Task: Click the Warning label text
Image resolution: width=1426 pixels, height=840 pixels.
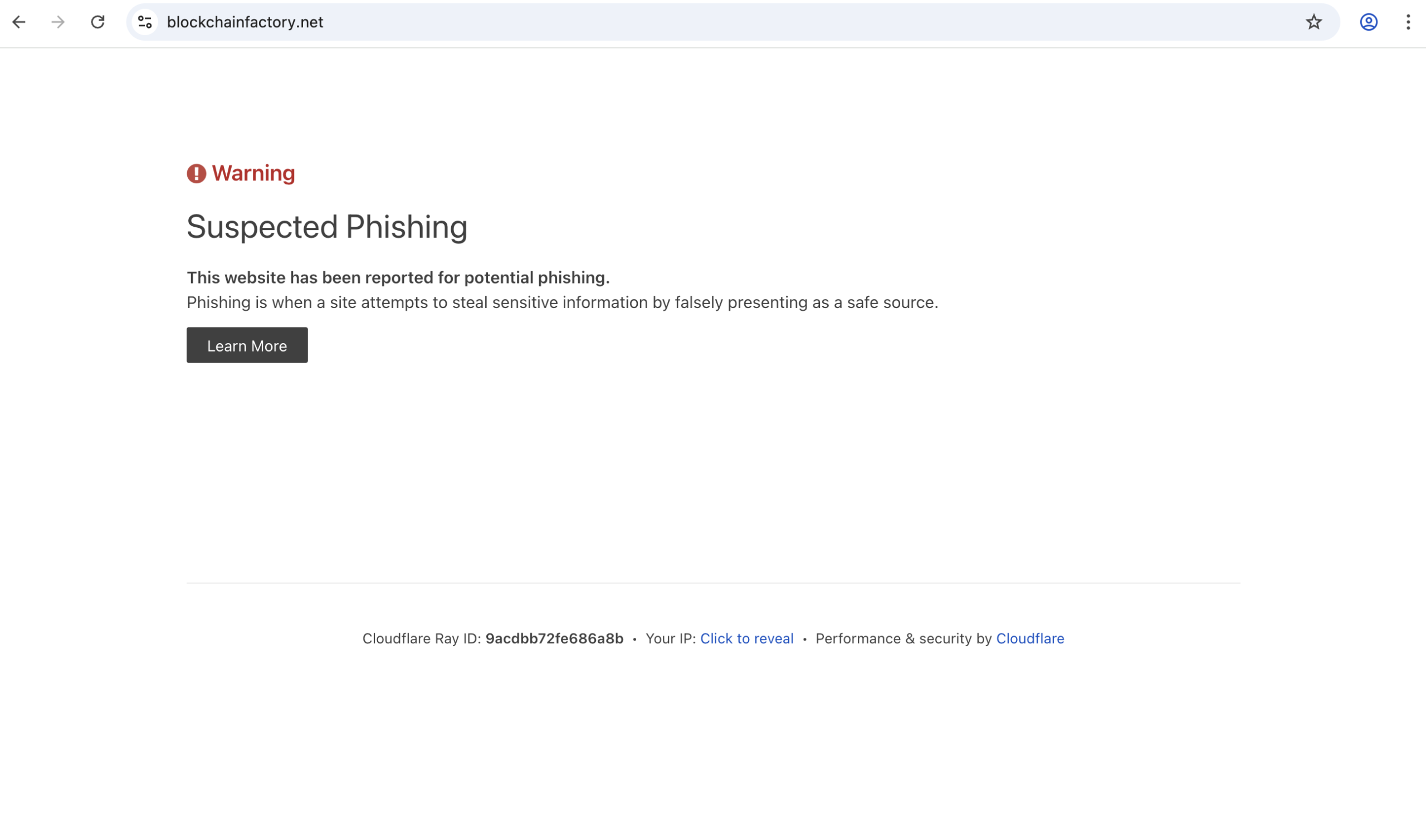Action: click(x=252, y=173)
